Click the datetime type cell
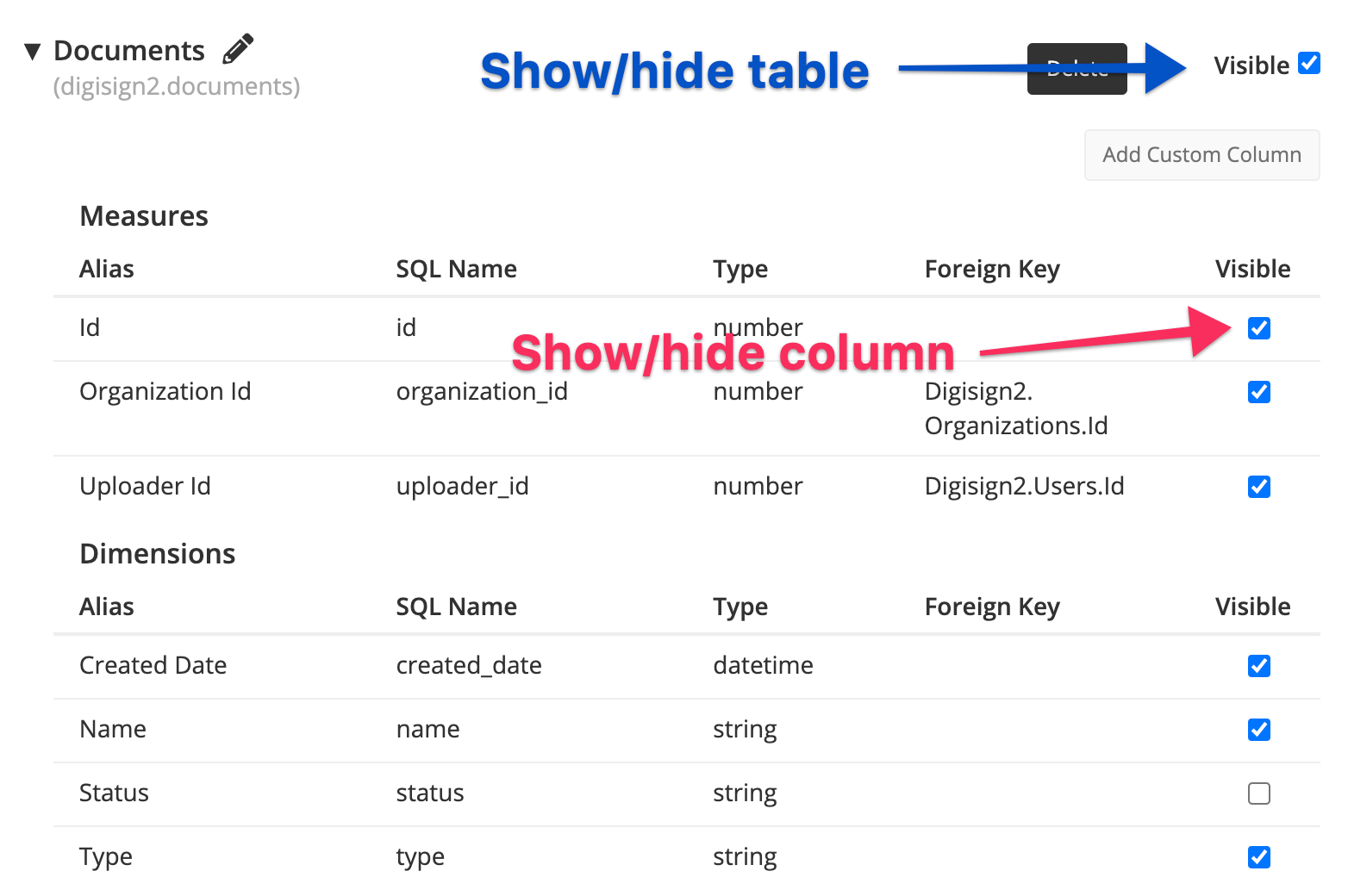 point(764,666)
